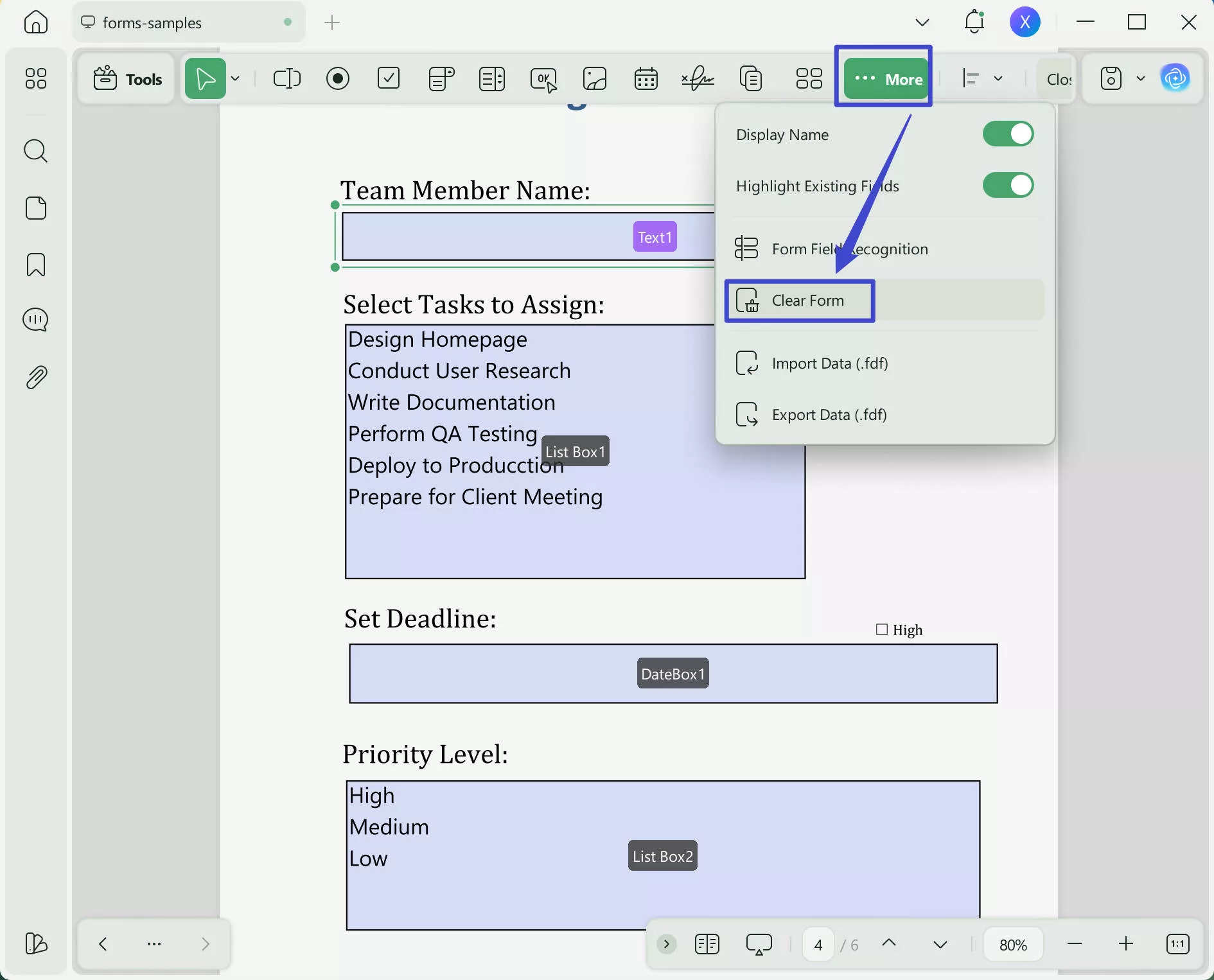Click the 80% zoom level control
Image resolution: width=1214 pixels, height=980 pixels.
(1013, 944)
